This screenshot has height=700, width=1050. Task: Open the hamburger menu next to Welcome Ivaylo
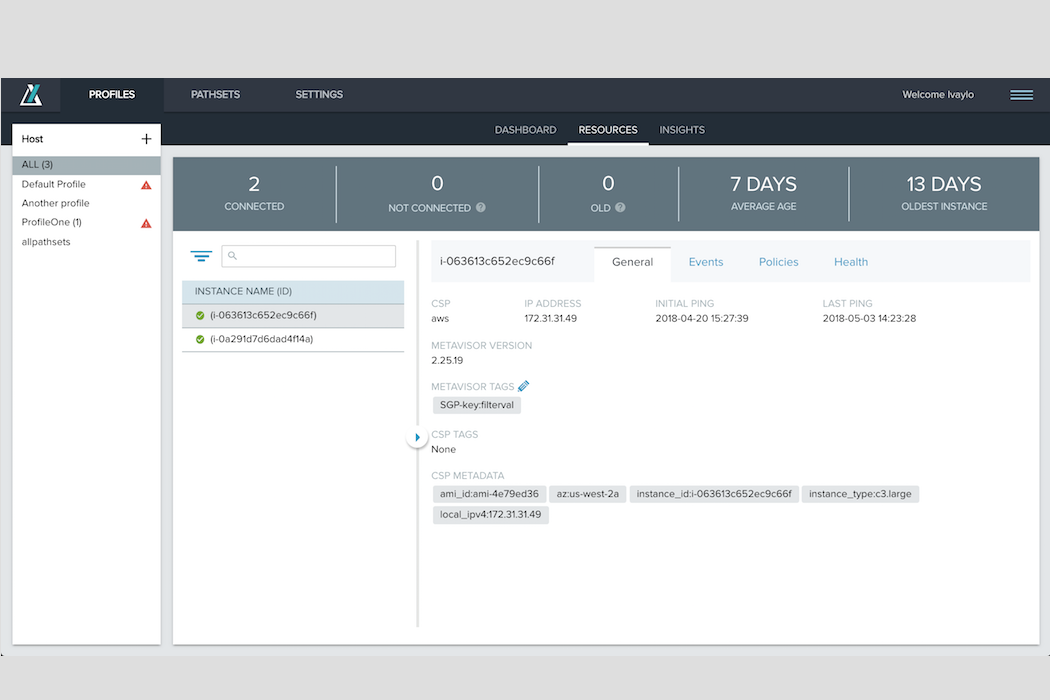pos(1021,95)
